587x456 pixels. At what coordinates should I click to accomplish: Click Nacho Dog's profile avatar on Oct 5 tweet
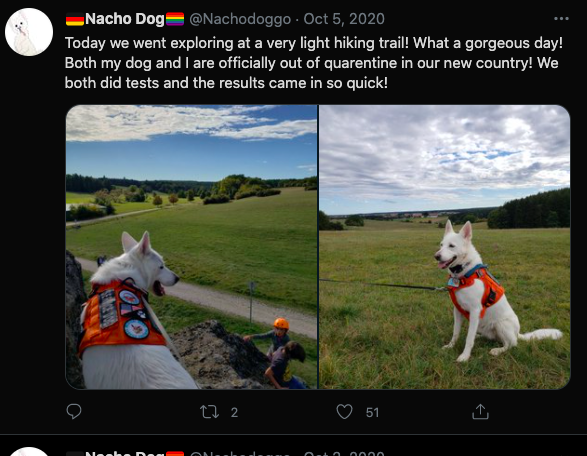pyautogui.click(x=29, y=32)
